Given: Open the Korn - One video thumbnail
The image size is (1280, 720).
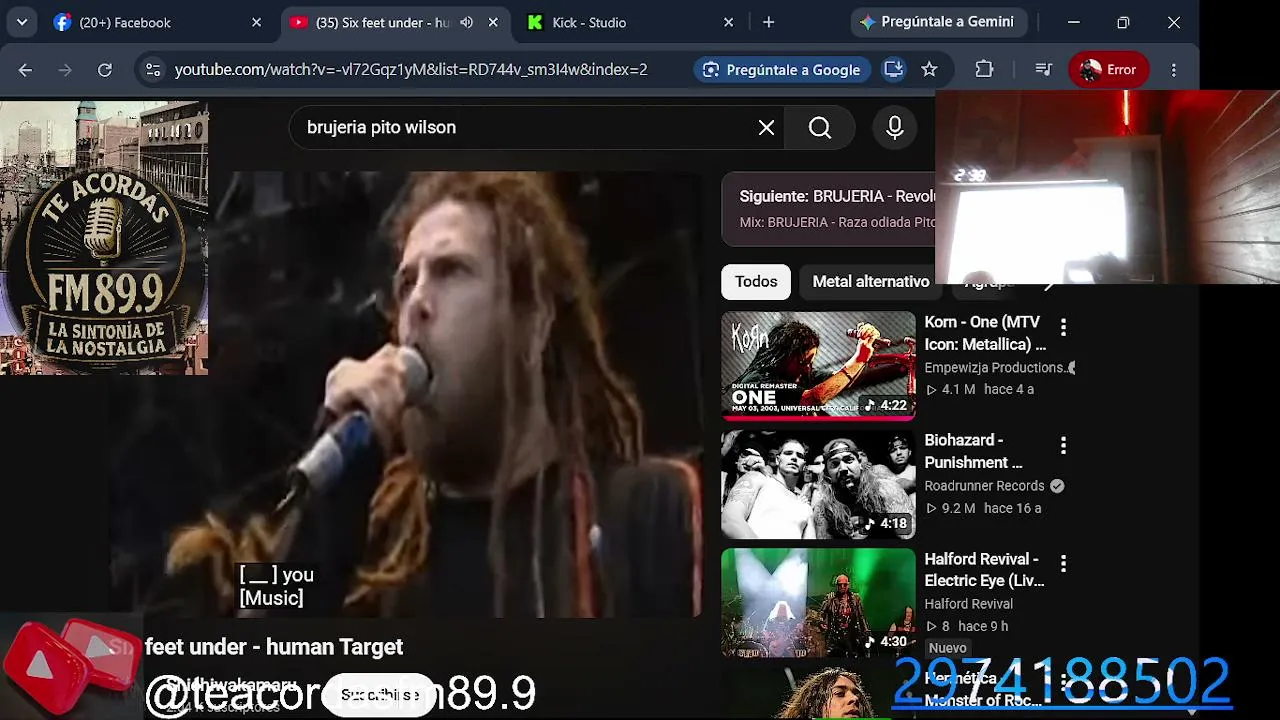Looking at the screenshot, I should coord(818,365).
